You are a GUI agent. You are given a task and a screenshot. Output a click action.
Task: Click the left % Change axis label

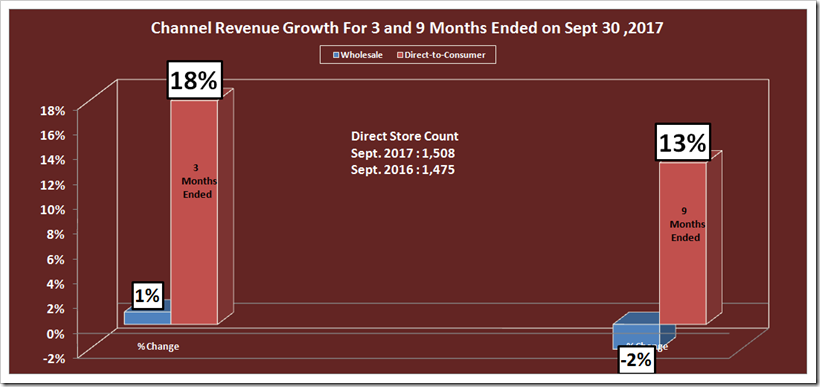pyautogui.click(x=158, y=347)
